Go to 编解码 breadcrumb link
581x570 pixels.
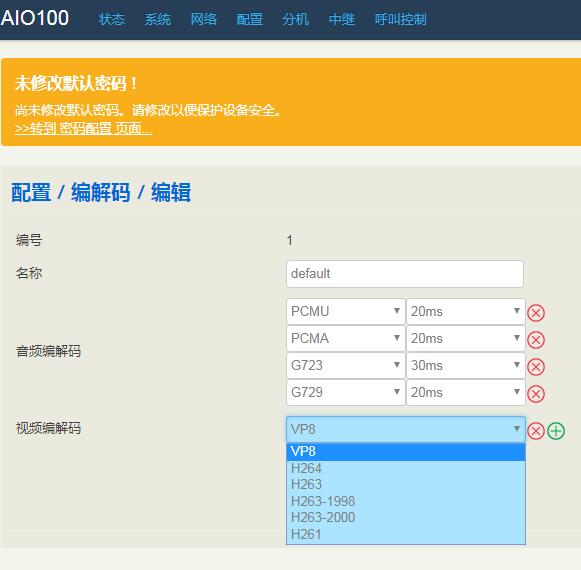click(100, 192)
